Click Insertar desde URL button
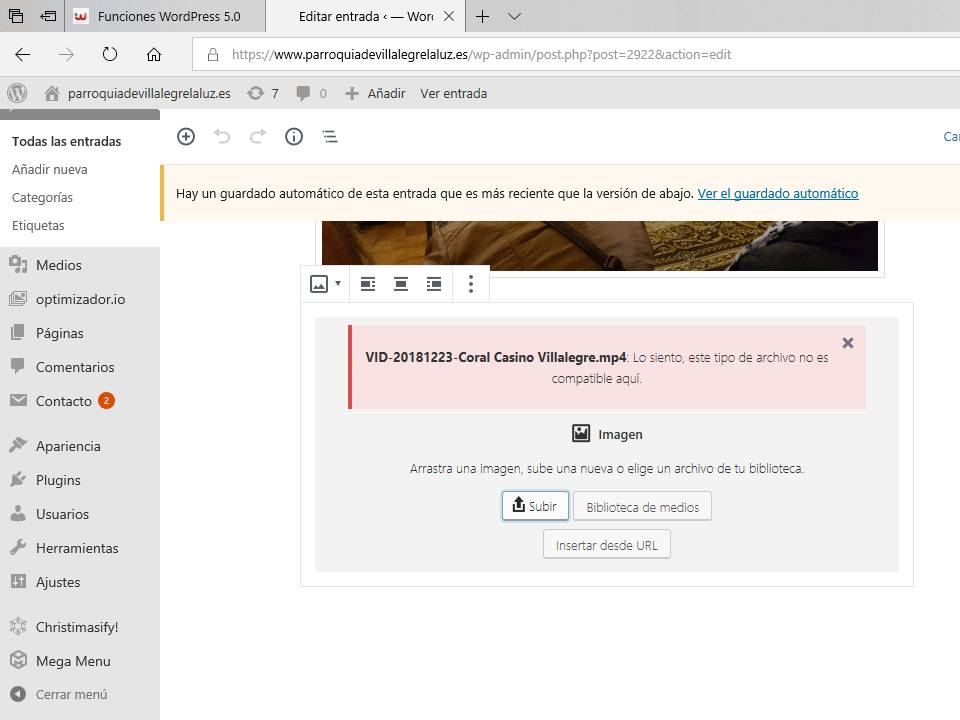960x720 pixels. pos(607,545)
